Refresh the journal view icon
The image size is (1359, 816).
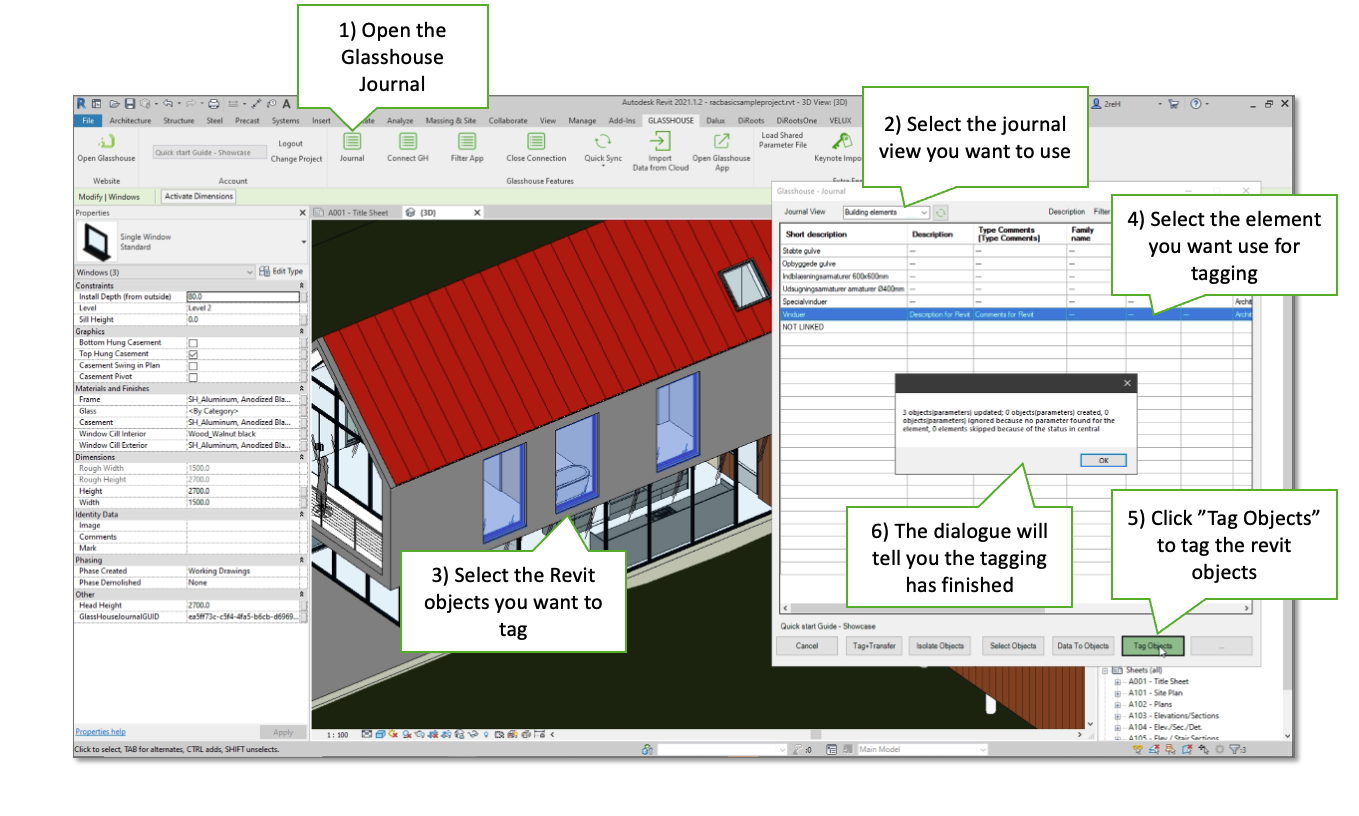click(x=941, y=212)
